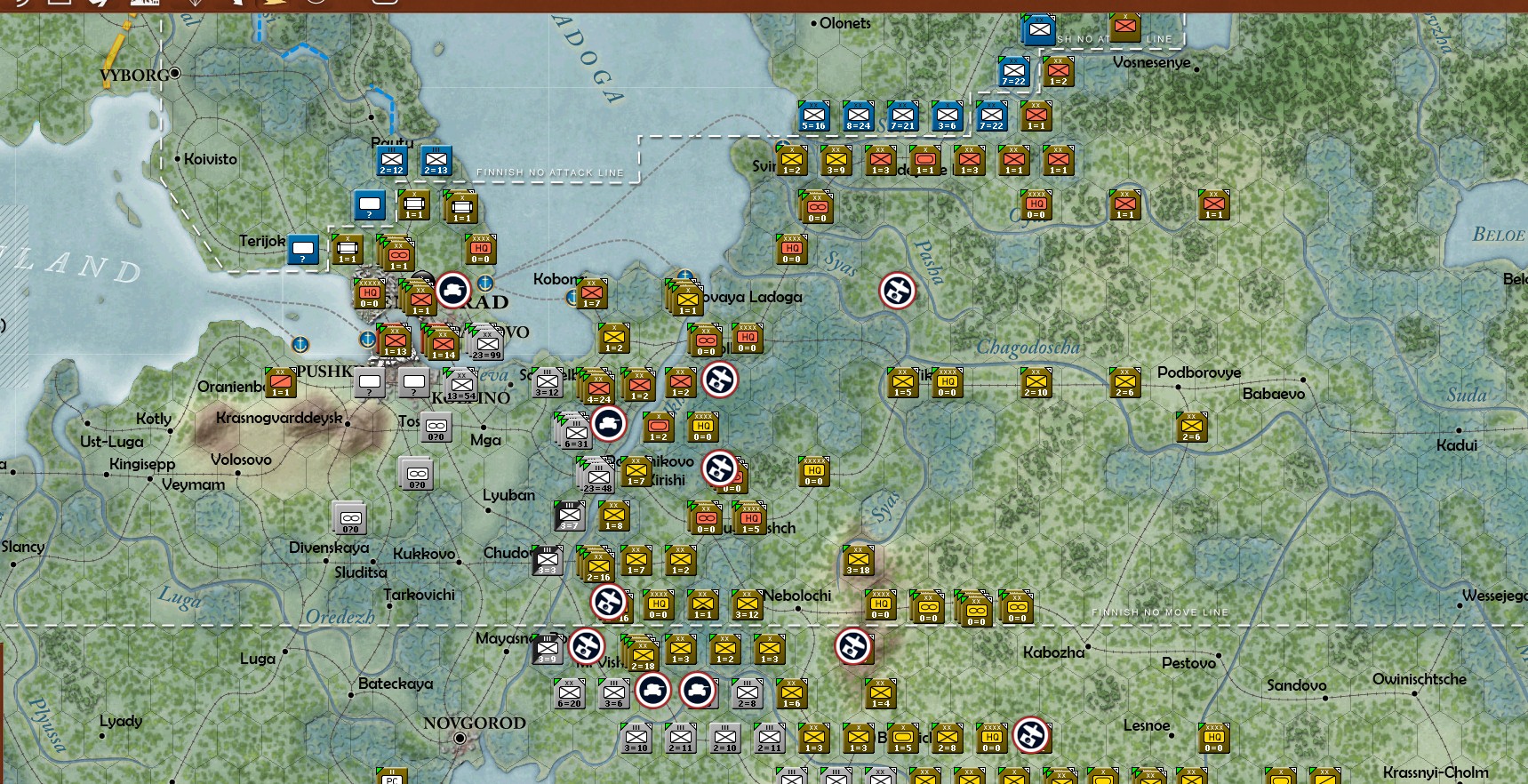Image resolution: width=1528 pixels, height=784 pixels.
Task: Select the Soviet division labeled 2=10 west of Podborovye
Action: tap(1036, 383)
